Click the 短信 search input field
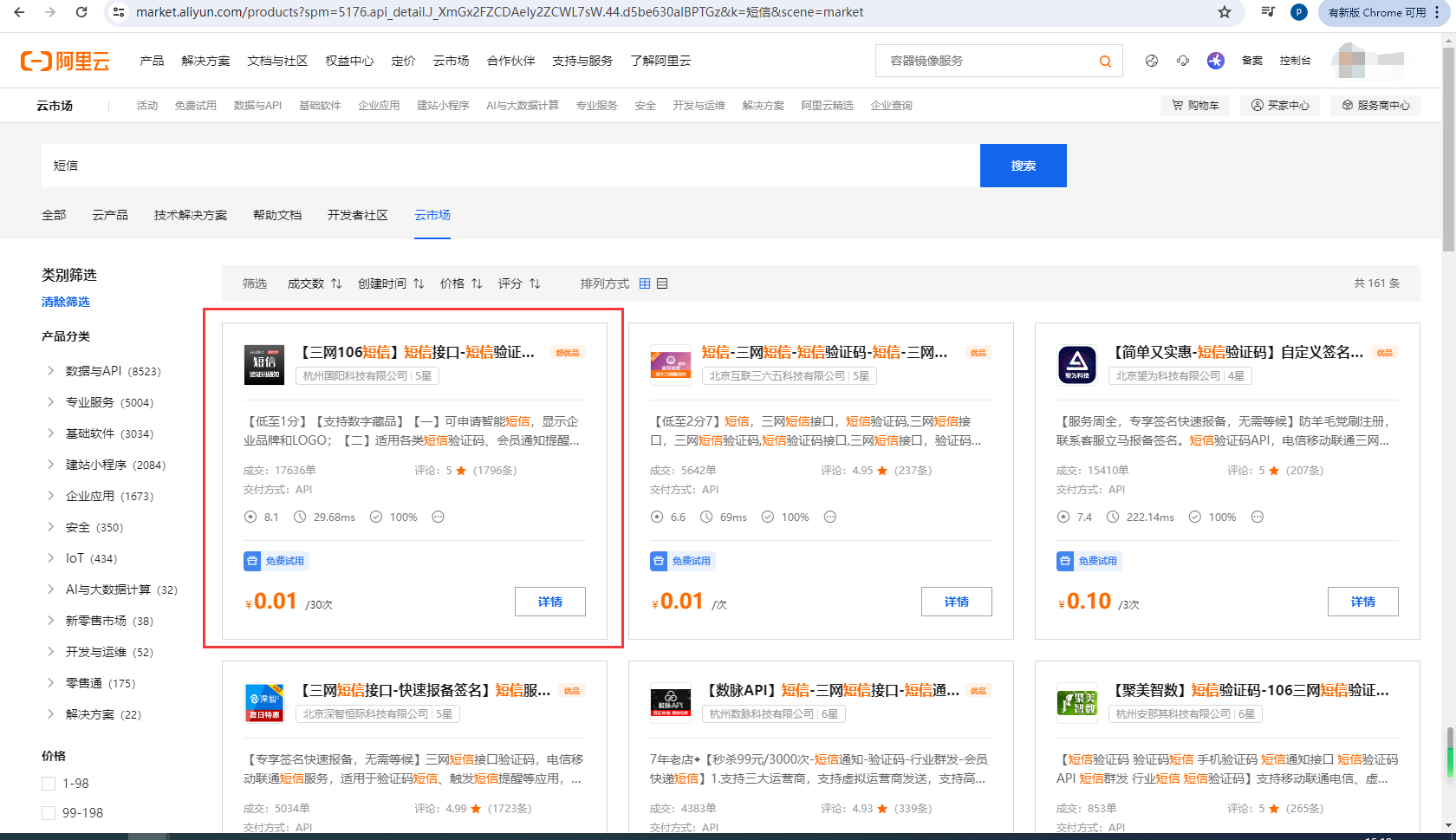The image size is (1456, 840). 510,166
